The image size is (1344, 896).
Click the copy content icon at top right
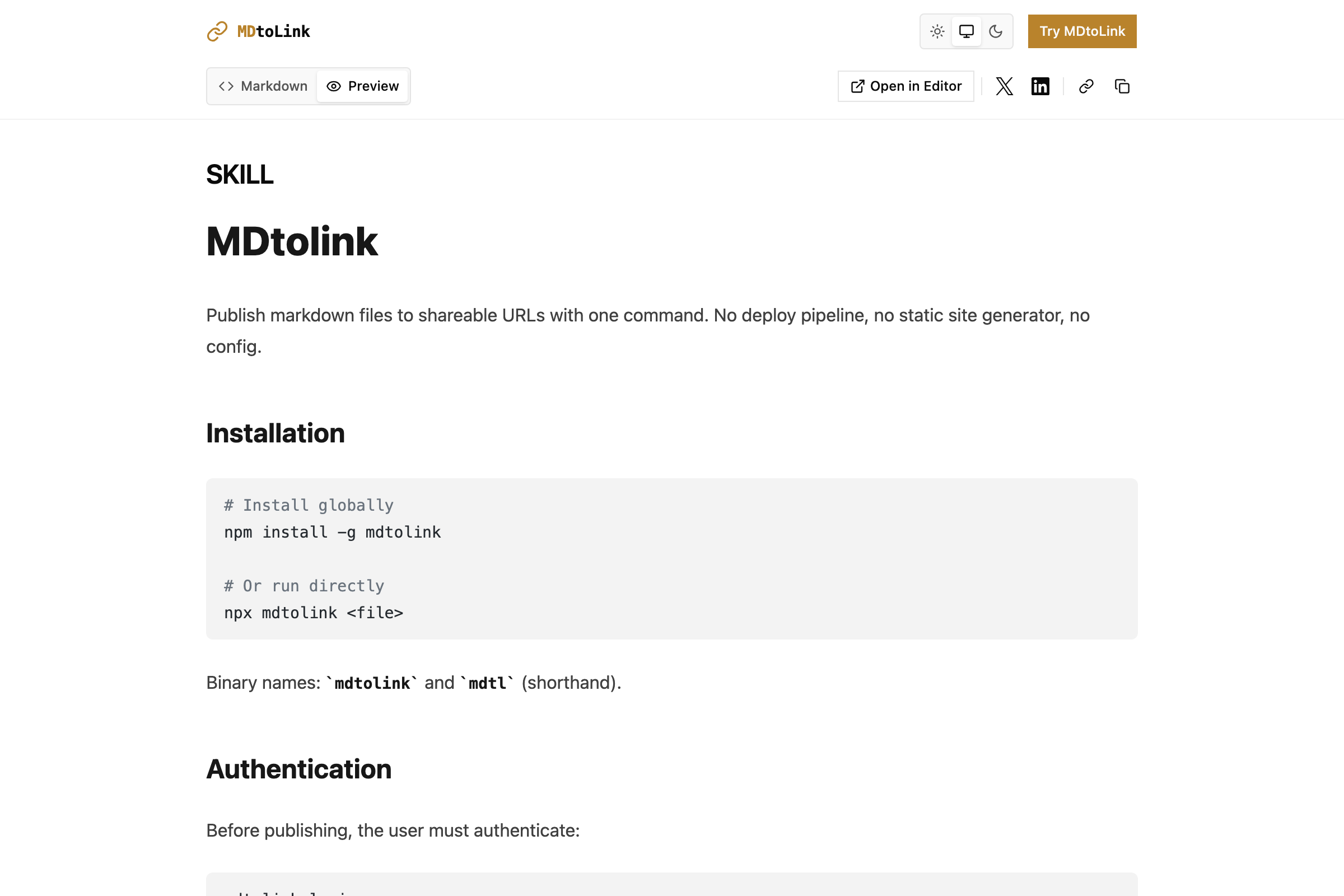[x=1122, y=86]
